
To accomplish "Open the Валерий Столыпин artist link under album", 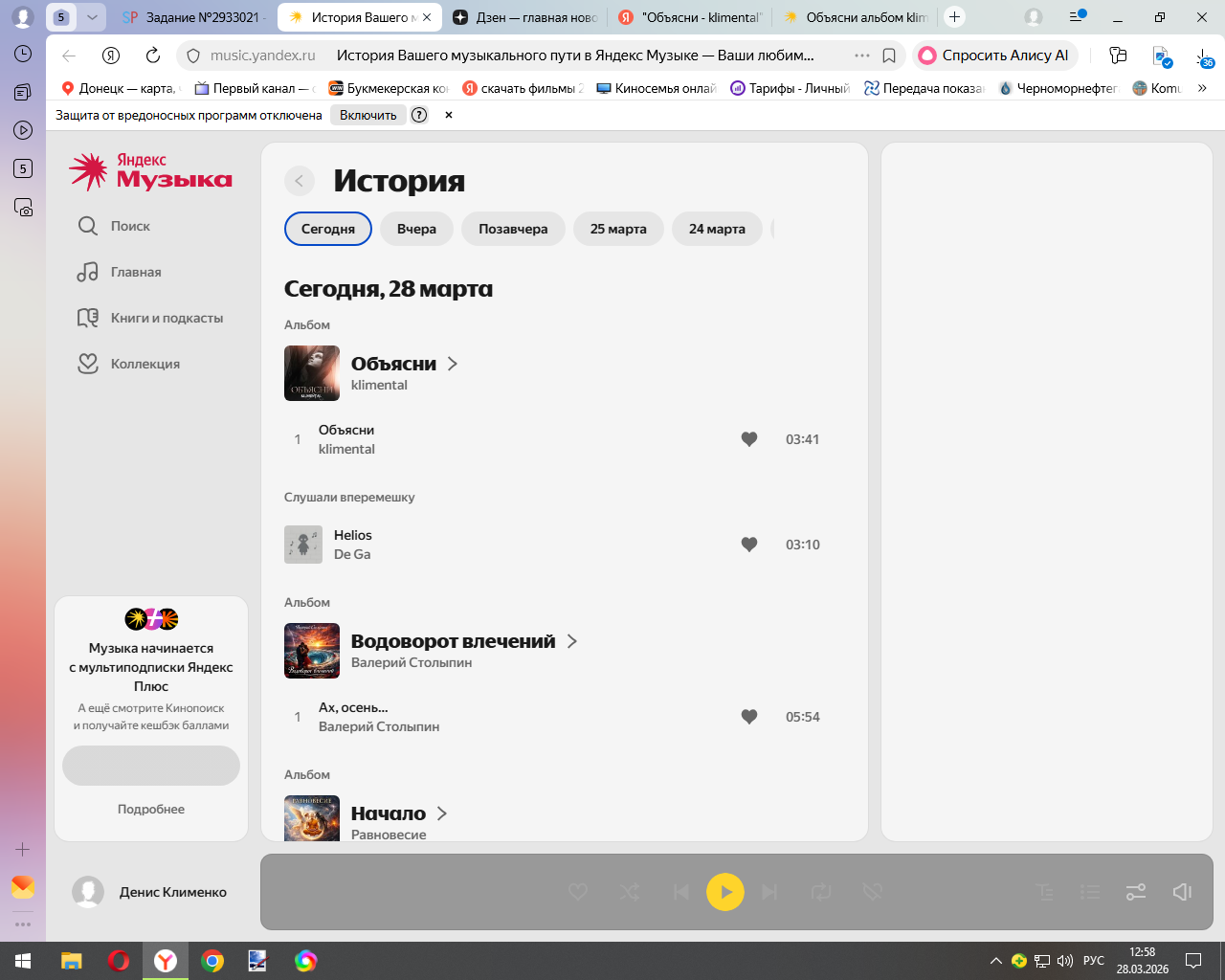I will (412, 662).
